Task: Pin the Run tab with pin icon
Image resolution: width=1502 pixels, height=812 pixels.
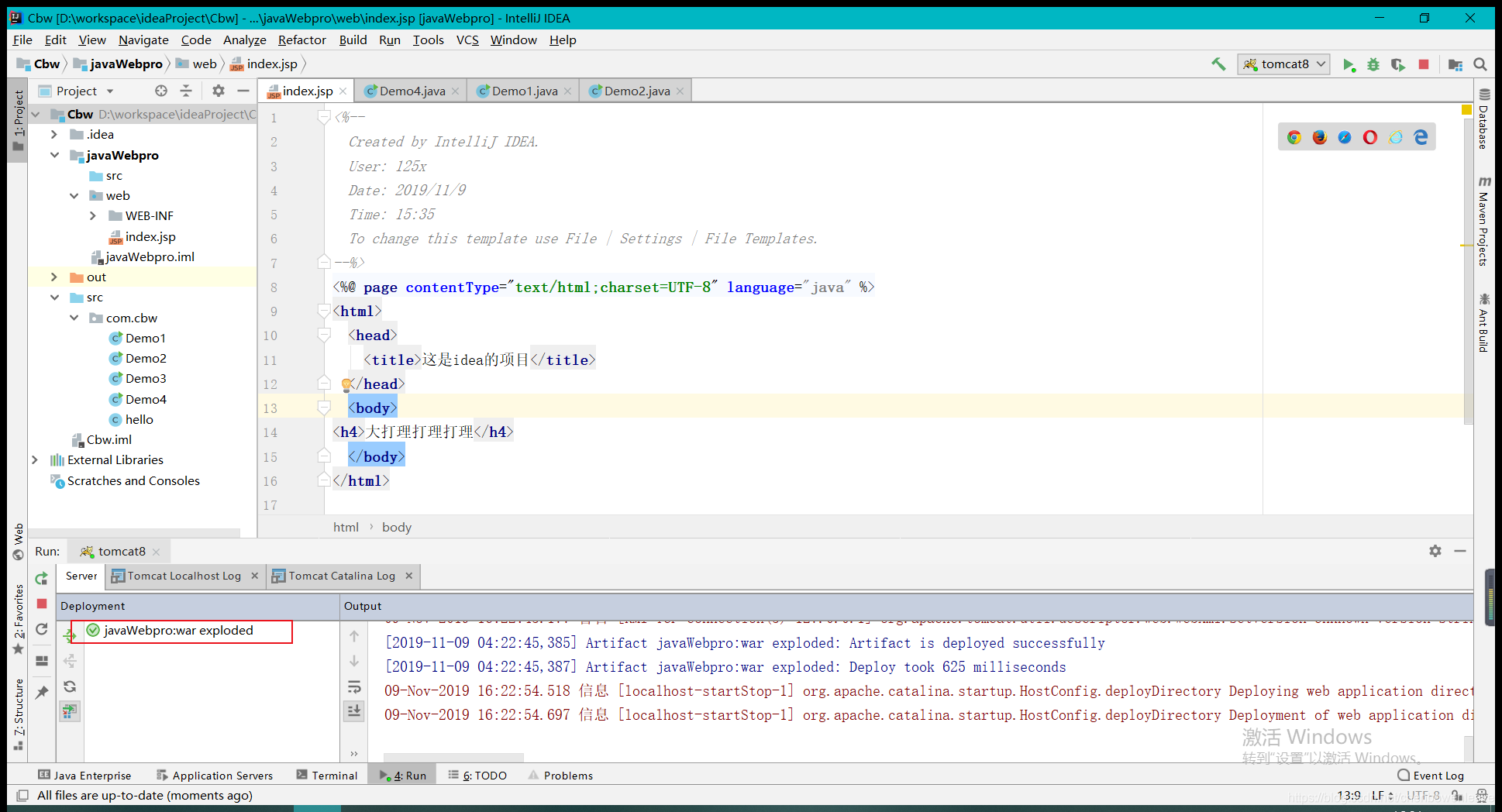Action: click(x=42, y=692)
